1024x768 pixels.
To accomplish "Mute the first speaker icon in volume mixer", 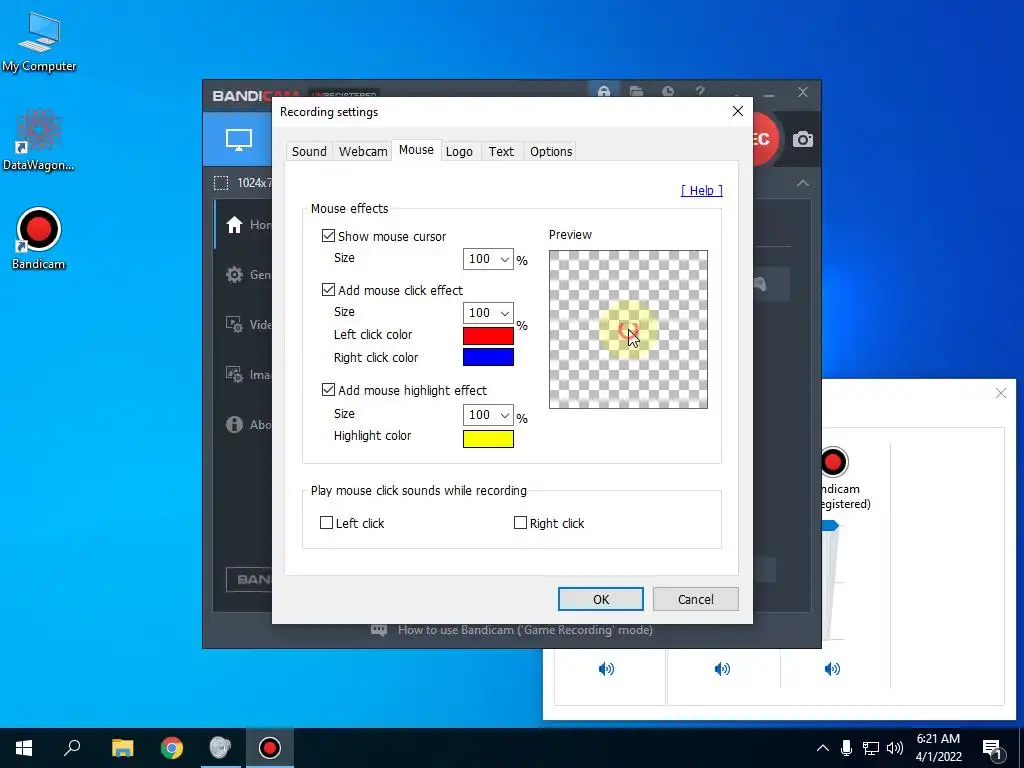I will tap(606, 669).
